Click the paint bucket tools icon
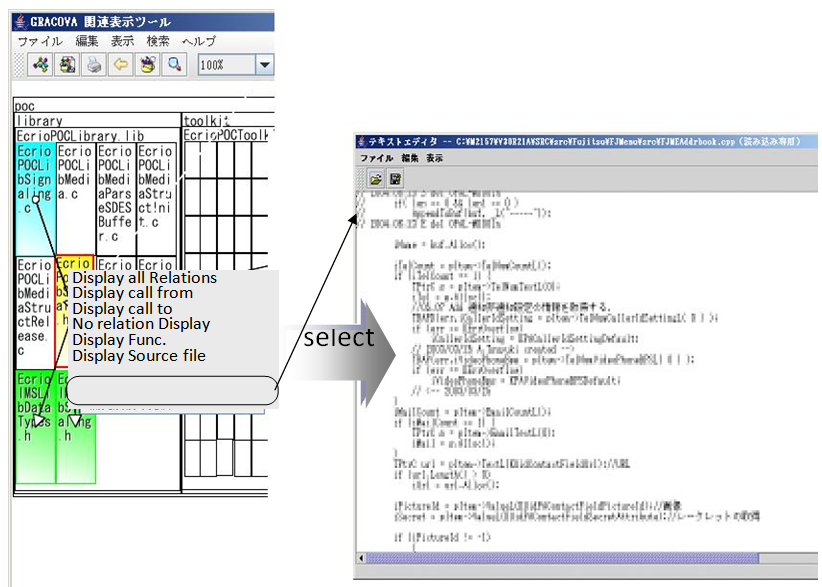This screenshot has height=587, width=822. click(147, 65)
